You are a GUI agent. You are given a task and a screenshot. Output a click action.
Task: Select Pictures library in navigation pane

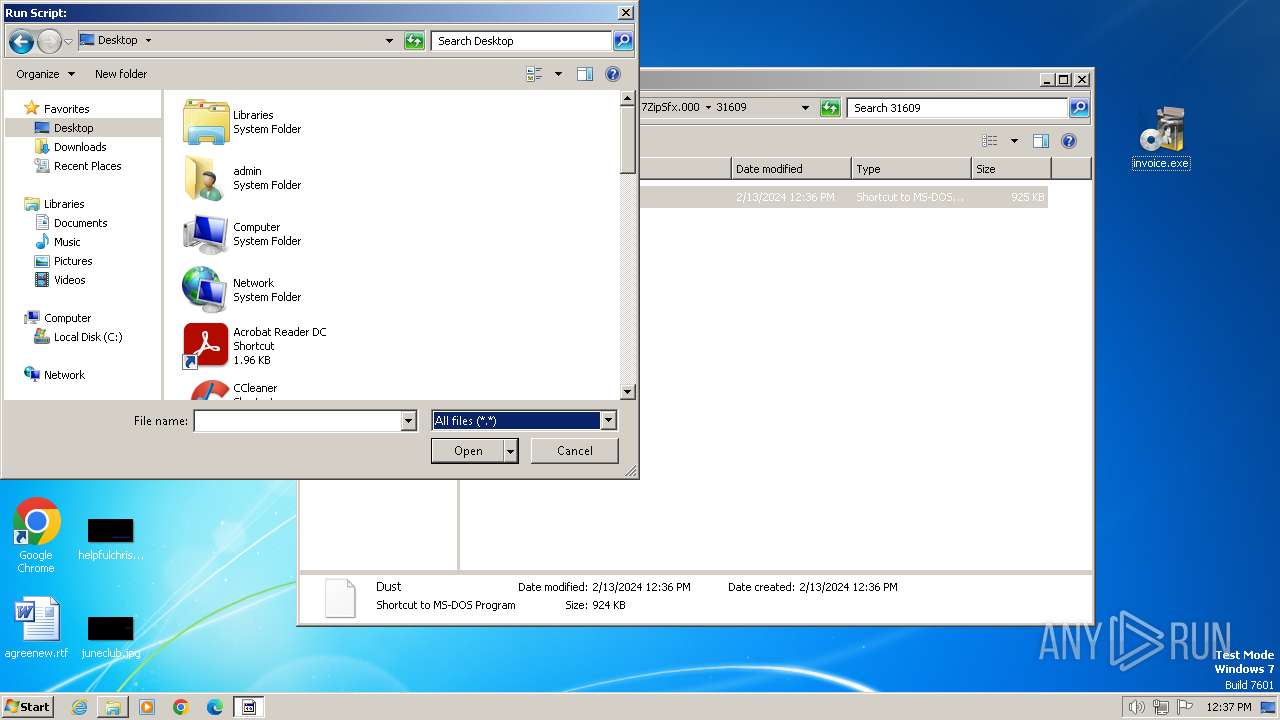(x=73, y=261)
